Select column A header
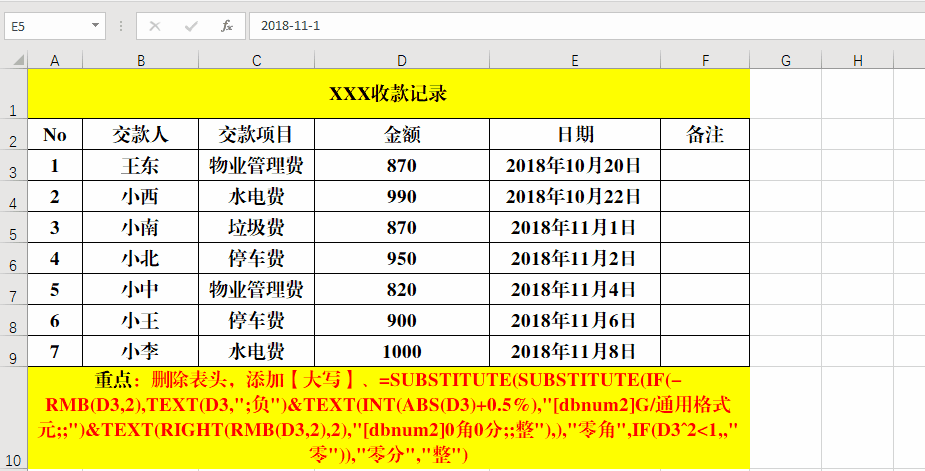The image size is (925, 471). (55, 60)
